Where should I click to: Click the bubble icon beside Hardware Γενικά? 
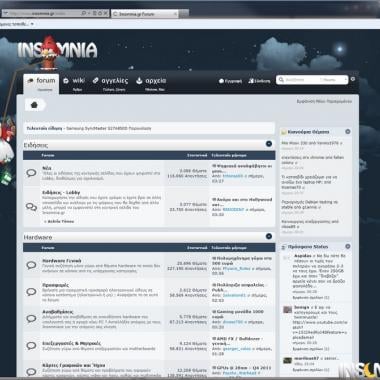pyautogui.click(x=31, y=265)
